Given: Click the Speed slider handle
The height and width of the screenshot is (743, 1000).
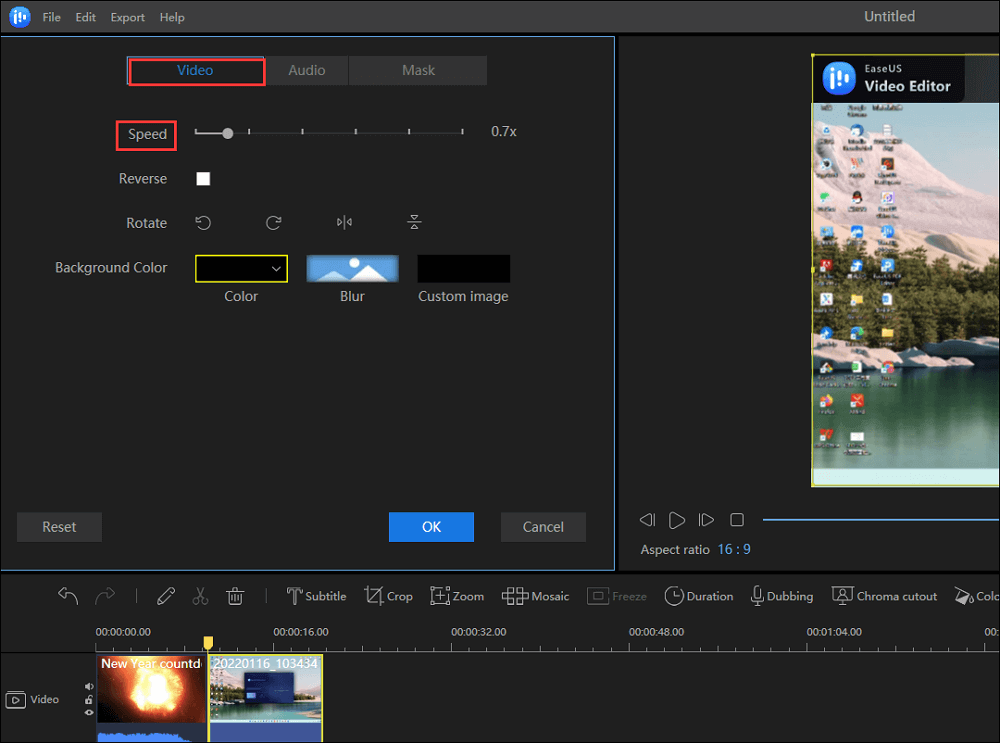Looking at the screenshot, I should 228,132.
